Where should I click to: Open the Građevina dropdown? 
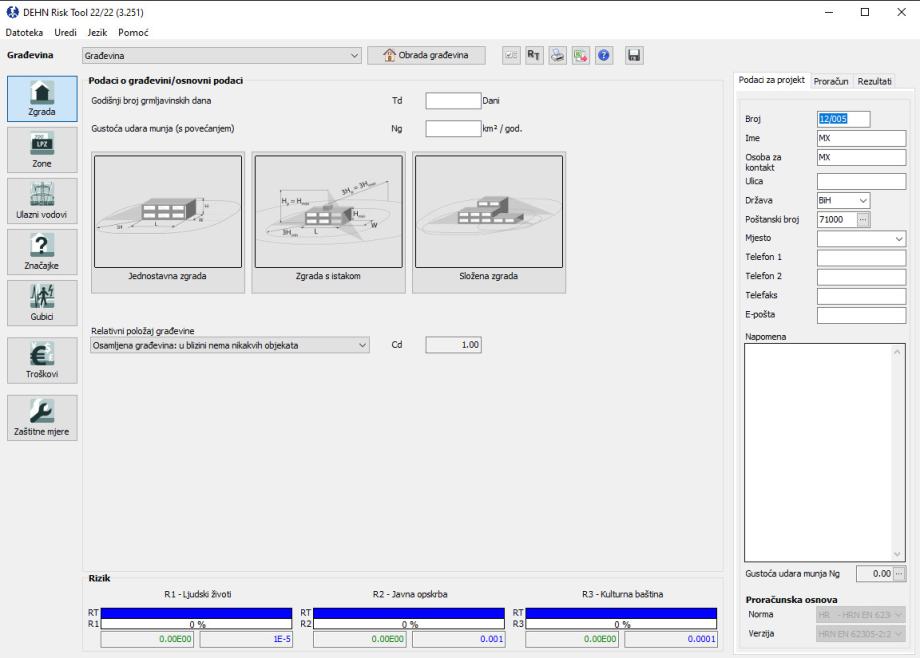[x=222, y=56]
